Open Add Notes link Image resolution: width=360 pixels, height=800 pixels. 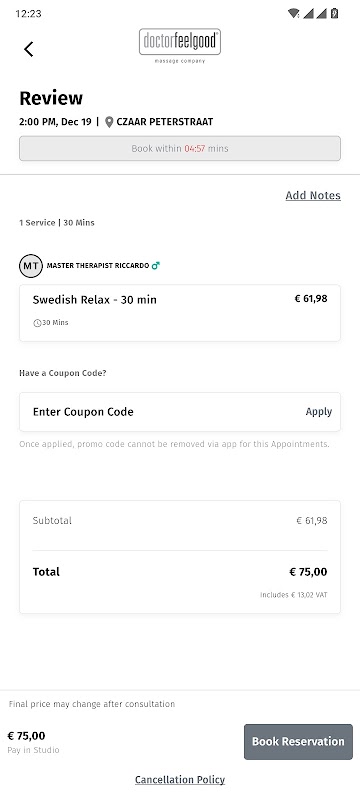tap(313, 195)
